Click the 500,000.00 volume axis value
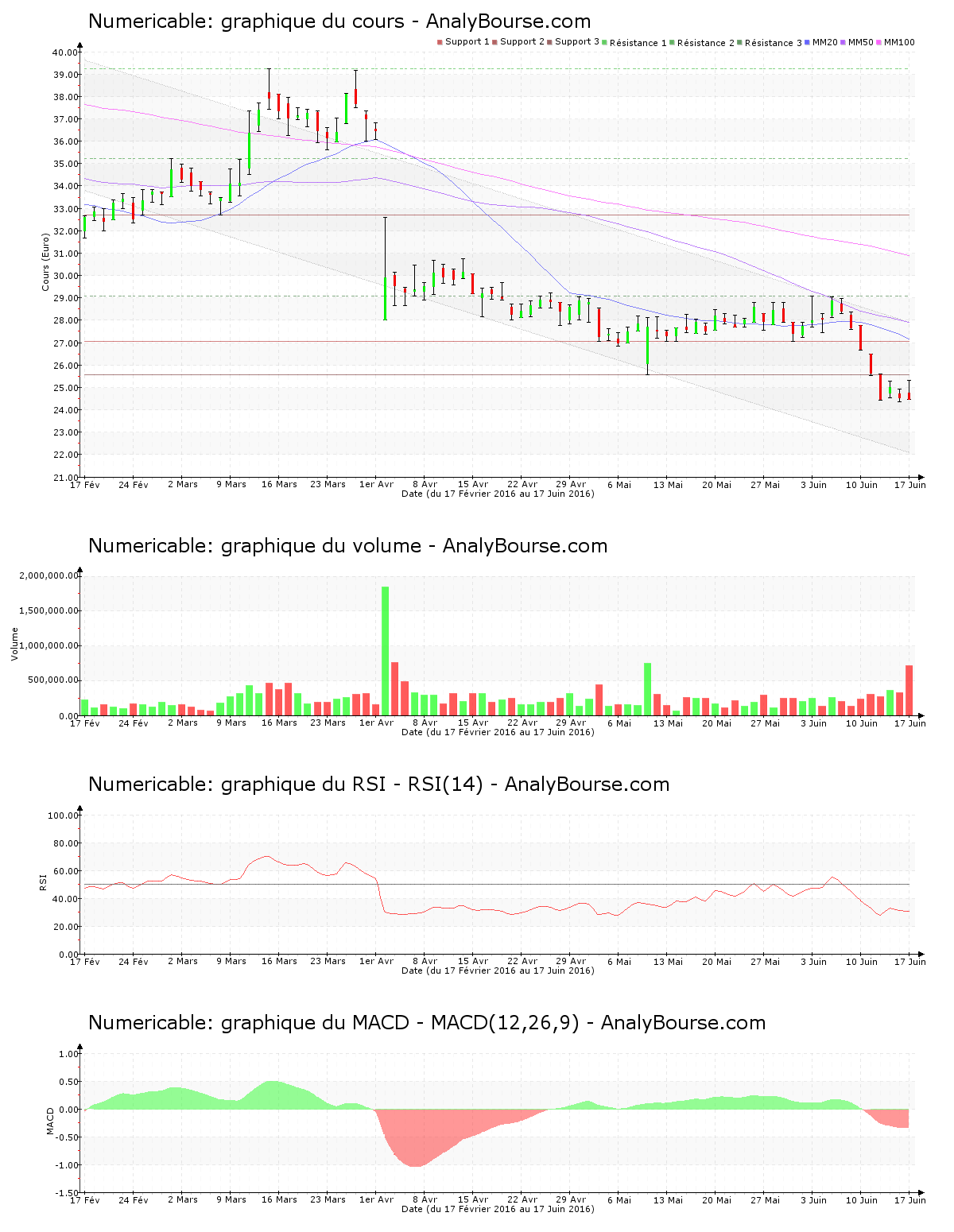The image size is (954, 1232). (x=54, y=680)
